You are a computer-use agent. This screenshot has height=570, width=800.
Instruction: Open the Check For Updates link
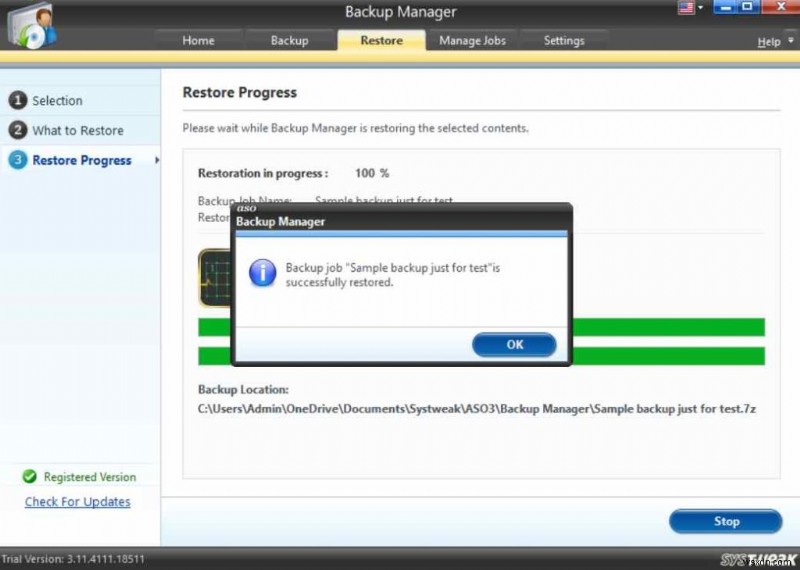coord(78,502)
